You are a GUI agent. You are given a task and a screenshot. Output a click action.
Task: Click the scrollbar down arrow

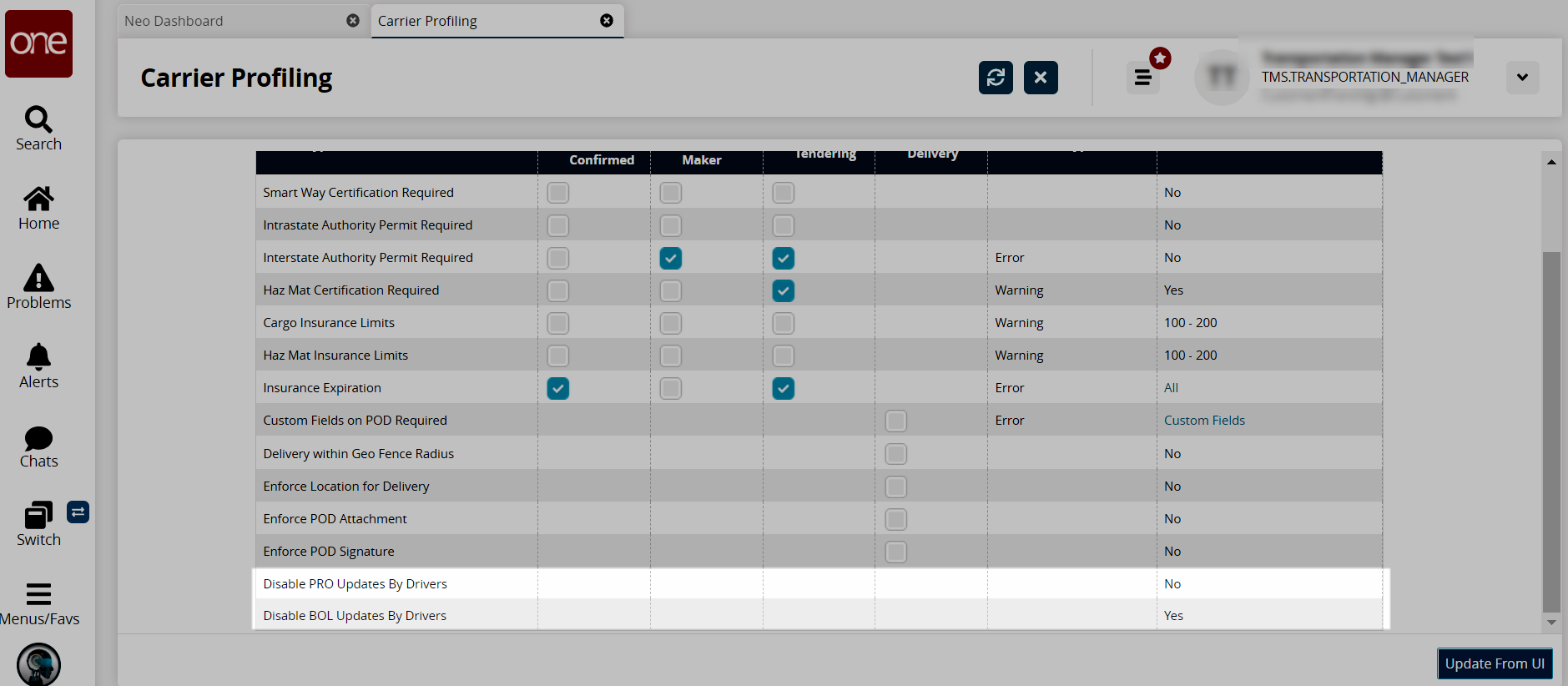pyautogui.click(x=1551, y=622)
